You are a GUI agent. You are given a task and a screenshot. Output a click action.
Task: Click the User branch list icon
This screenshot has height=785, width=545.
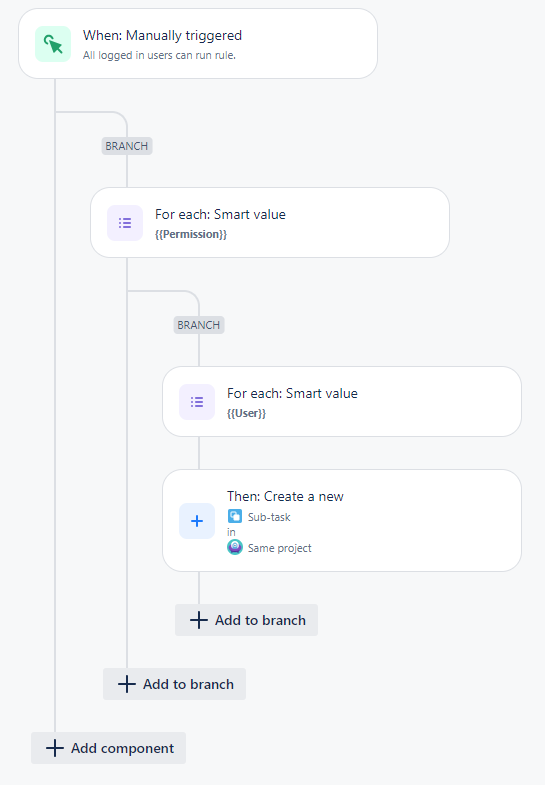tap(197, 402)
